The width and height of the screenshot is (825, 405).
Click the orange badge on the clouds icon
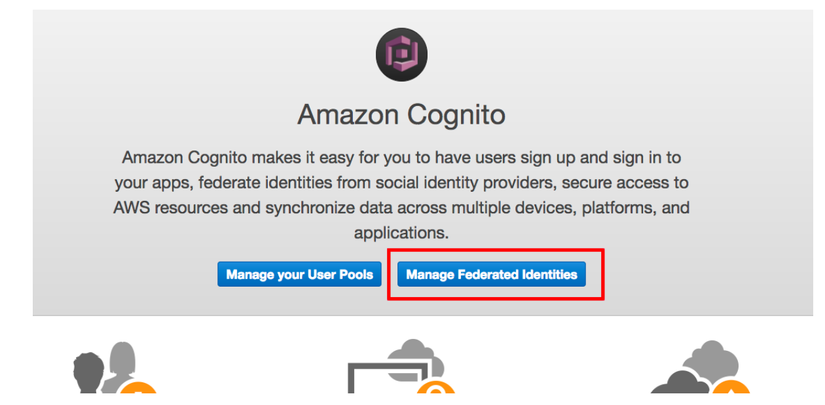pyautogui.click(x=733, y=392)
